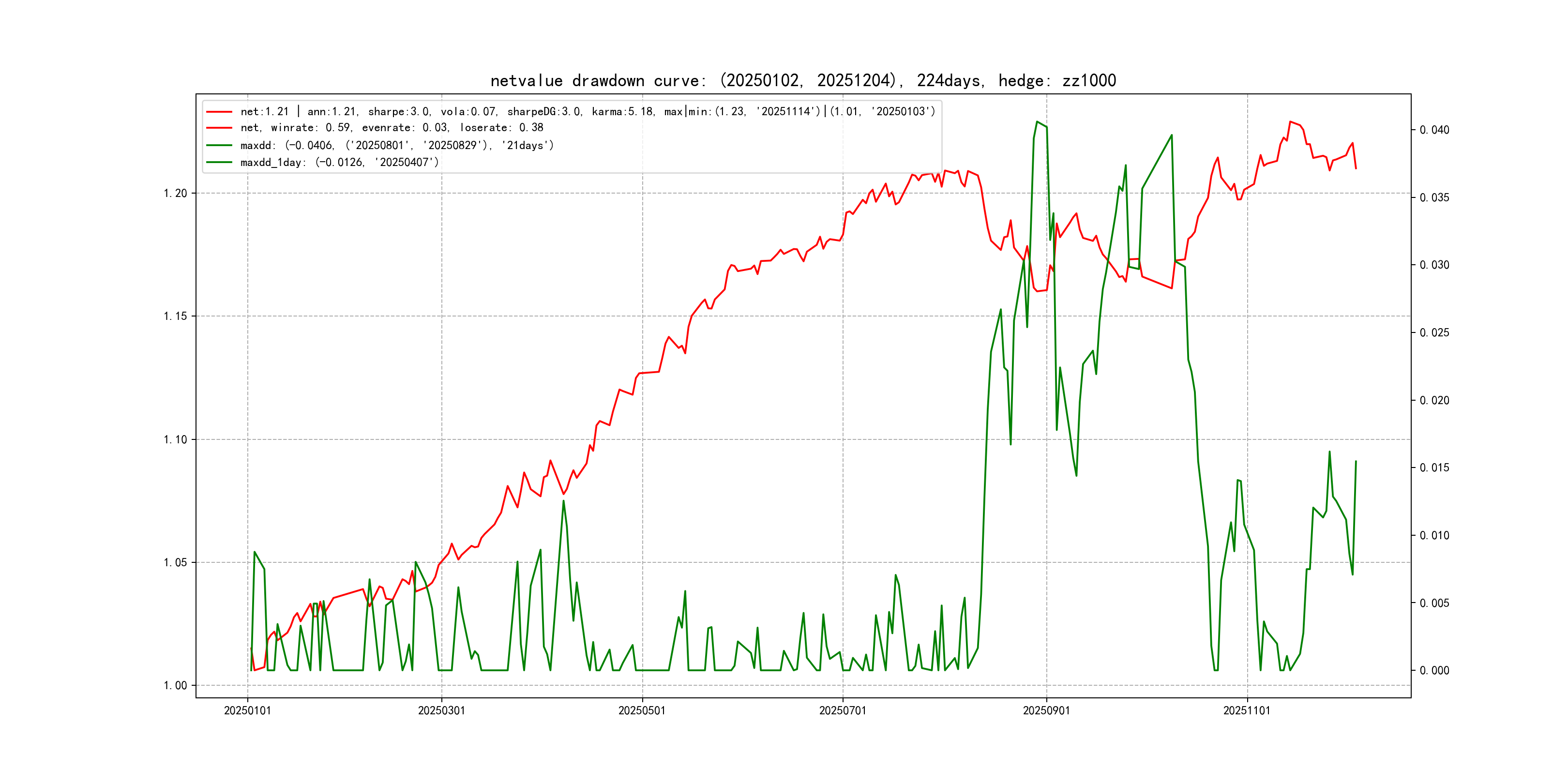Click the red line swatch beside net:1.21 legend entry
The height and width of the screenshot is (784, 1568).
pos(219,112)
